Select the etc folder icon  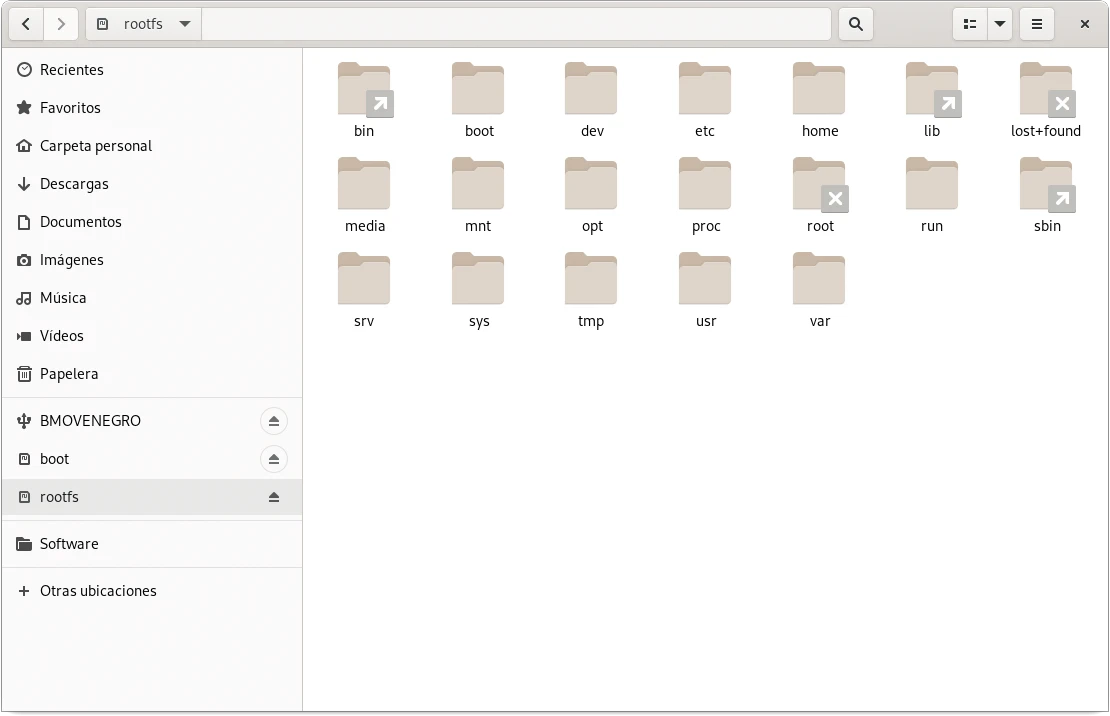point(705,90)
